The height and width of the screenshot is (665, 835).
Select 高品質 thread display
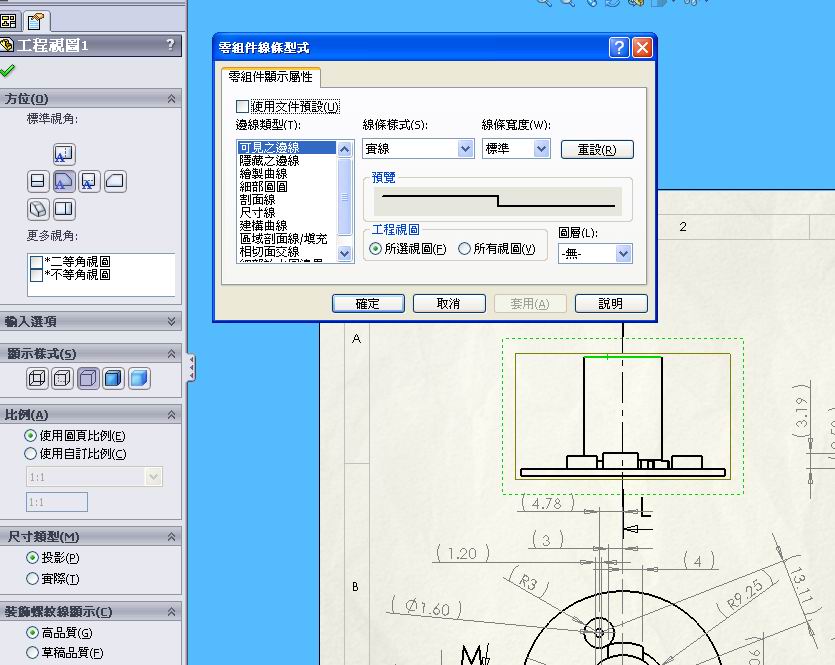pyautogui.click(x=32, y=633)
